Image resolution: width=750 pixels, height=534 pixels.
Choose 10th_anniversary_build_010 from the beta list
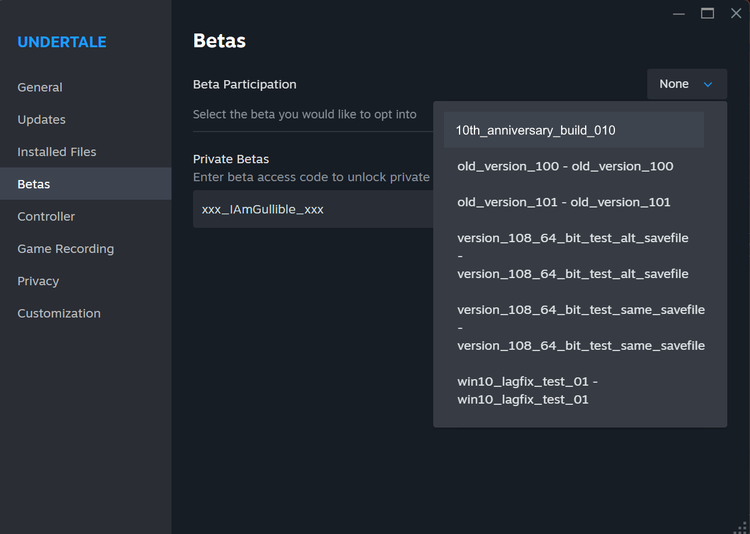pos(574,130)
